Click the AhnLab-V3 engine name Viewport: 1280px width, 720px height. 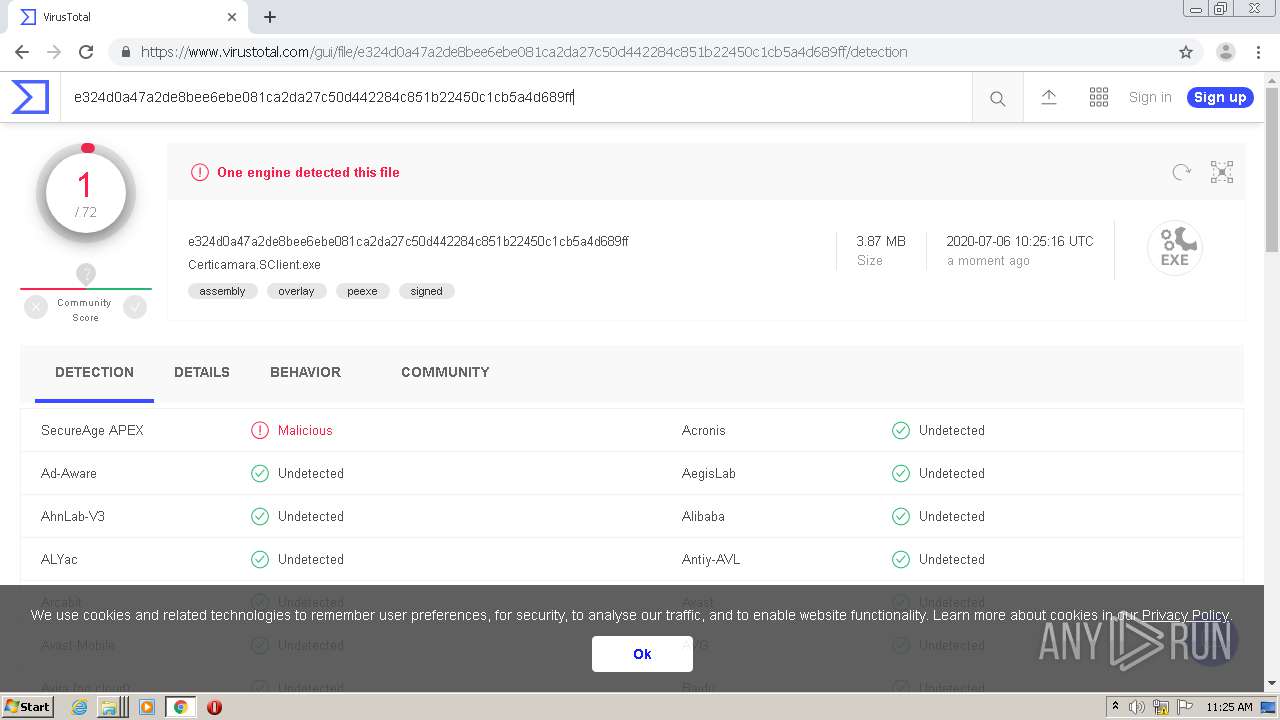point(73,516)
